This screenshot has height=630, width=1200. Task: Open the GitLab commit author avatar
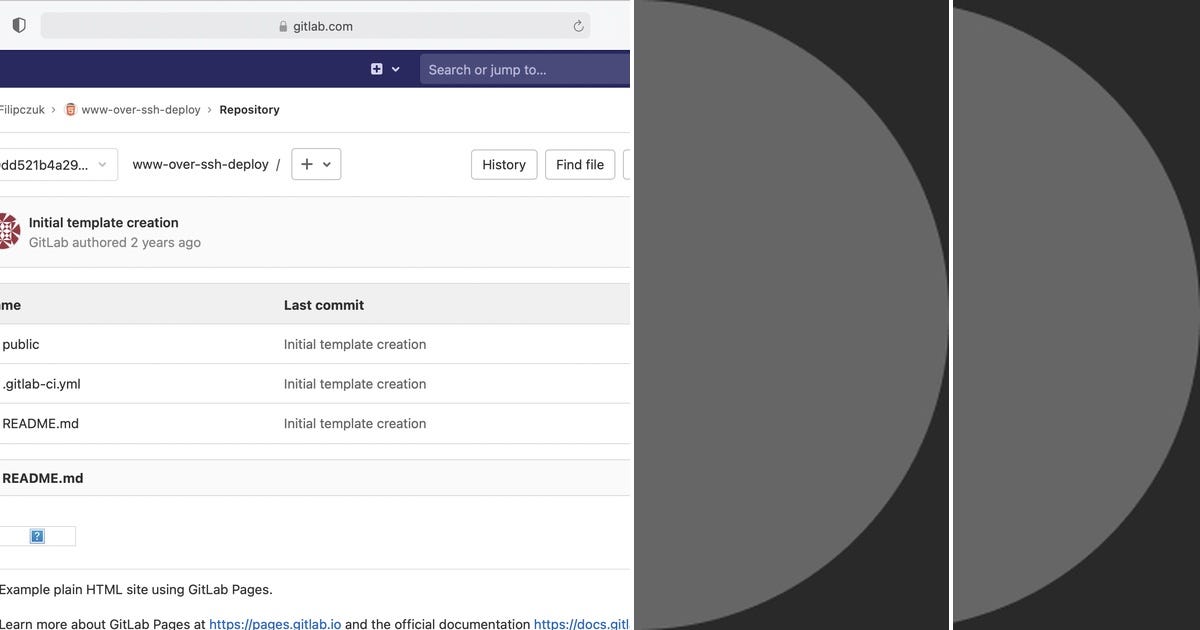pos(8,231)
